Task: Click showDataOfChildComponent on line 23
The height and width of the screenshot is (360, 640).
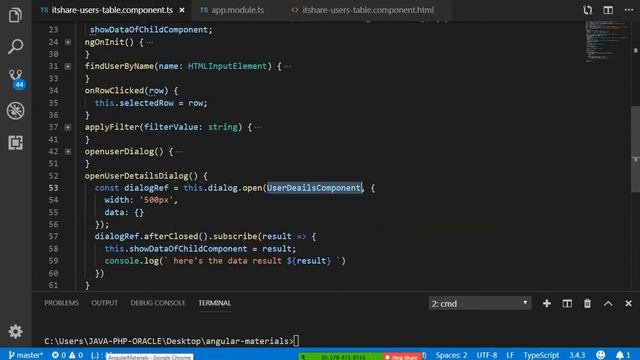Action: 149,30
